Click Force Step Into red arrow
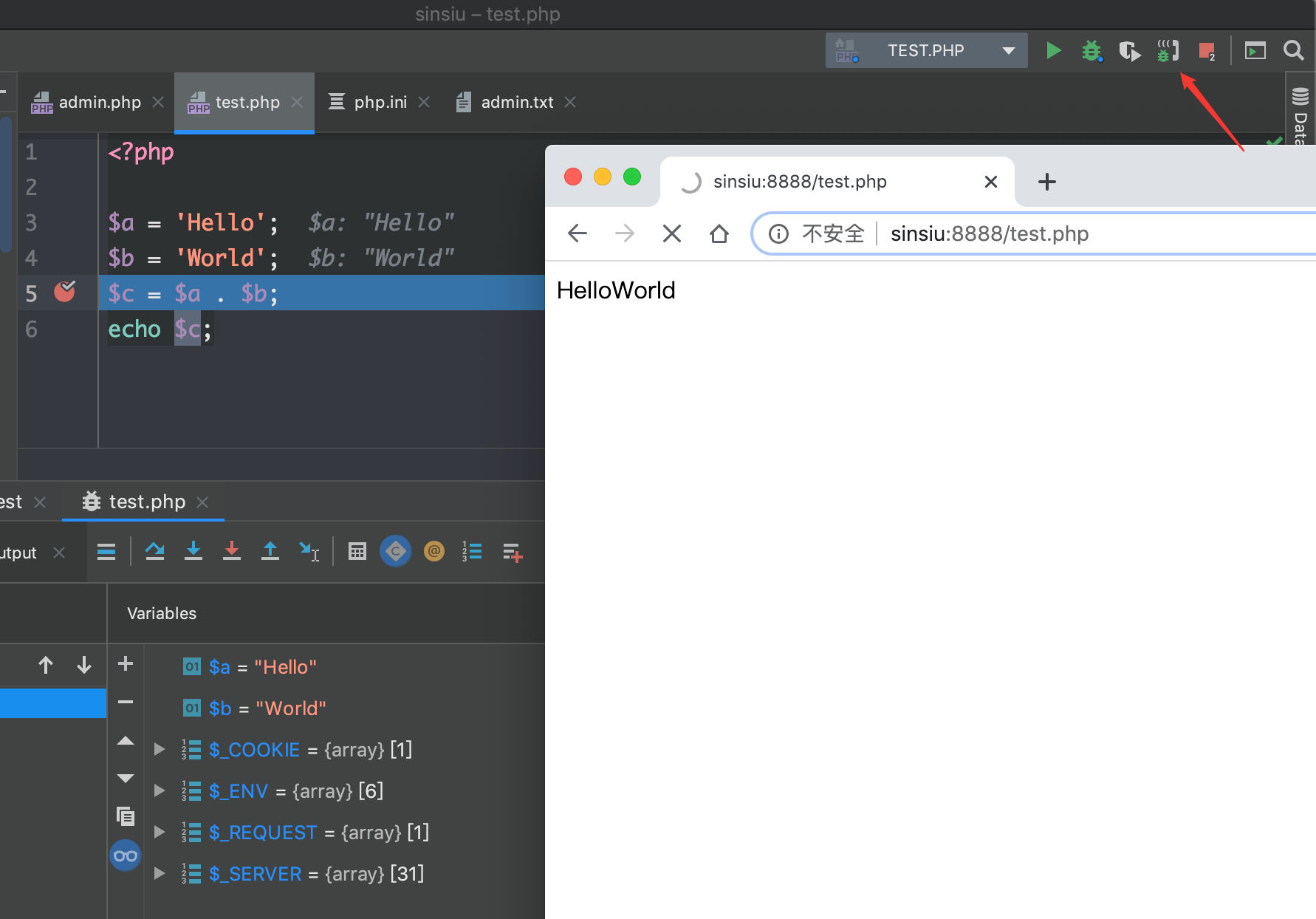1316x919 pixels. (x=232, y=552)
